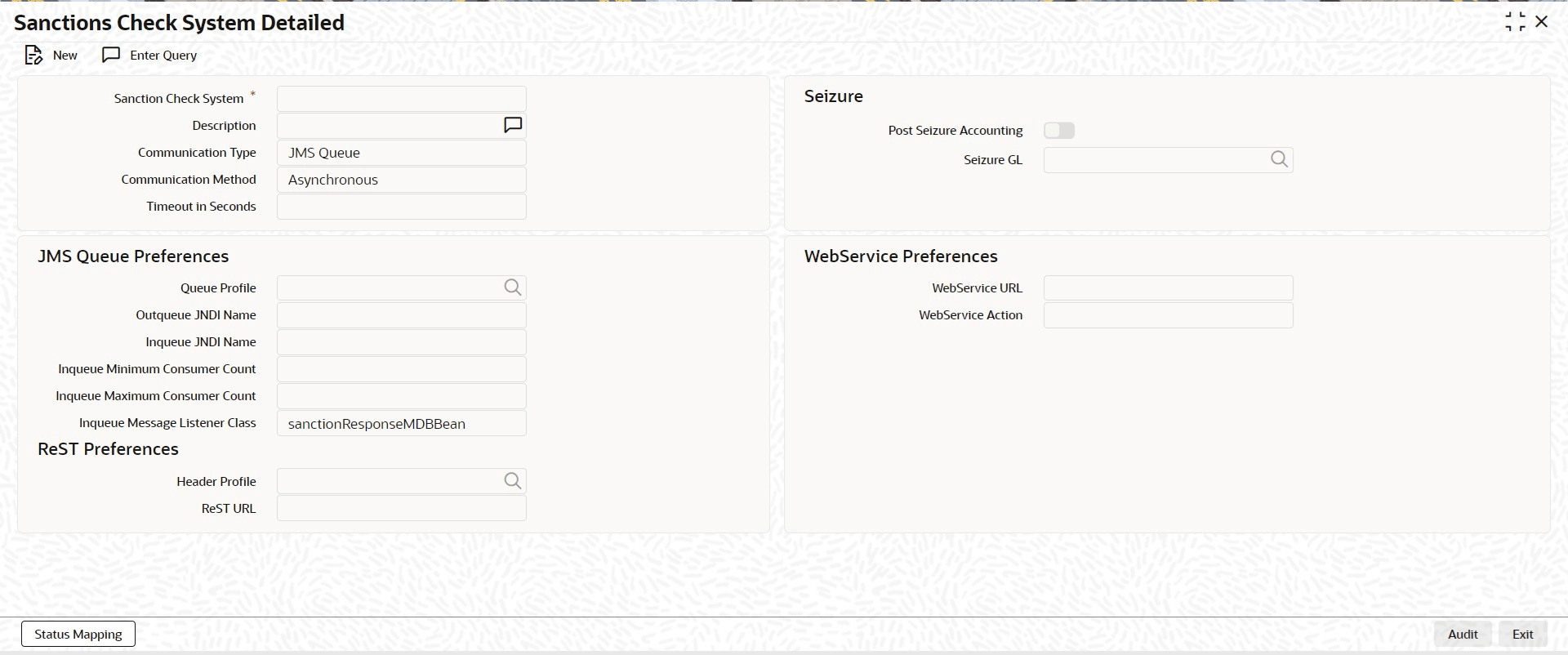The height and width of the screenshot is (655, 1568).
Task: Toggle Post Seizure Accounting switch
Action: click(x=1059, y=131)
